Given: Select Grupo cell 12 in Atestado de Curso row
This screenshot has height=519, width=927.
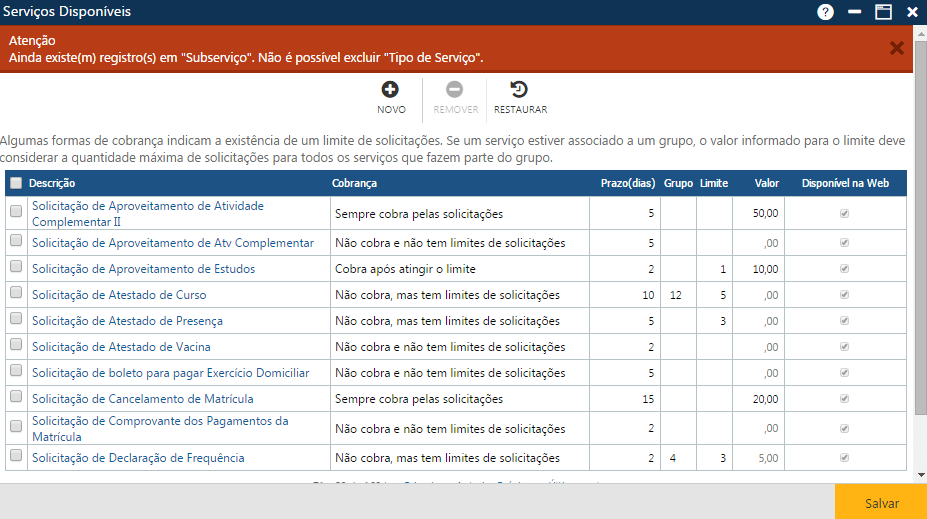Looking at the screenshot, I should click(x=678, y=295).
